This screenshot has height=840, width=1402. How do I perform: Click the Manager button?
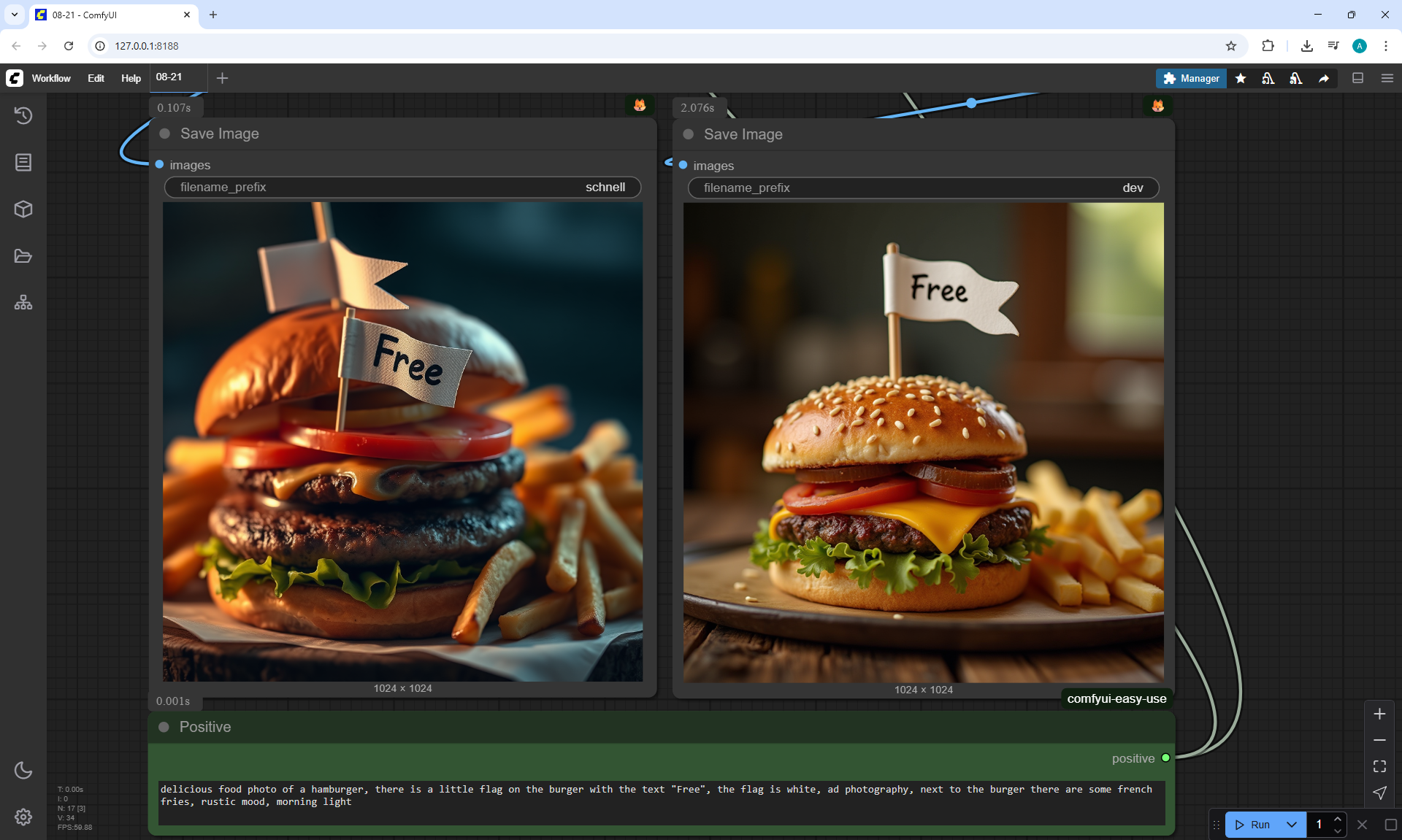(1191, 78)
